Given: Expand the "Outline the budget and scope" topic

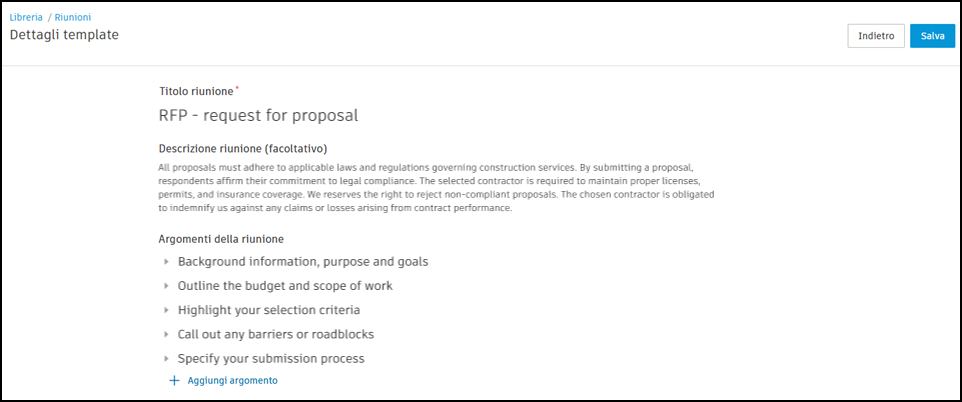Looking at the screenshot, I should point(167,286).
